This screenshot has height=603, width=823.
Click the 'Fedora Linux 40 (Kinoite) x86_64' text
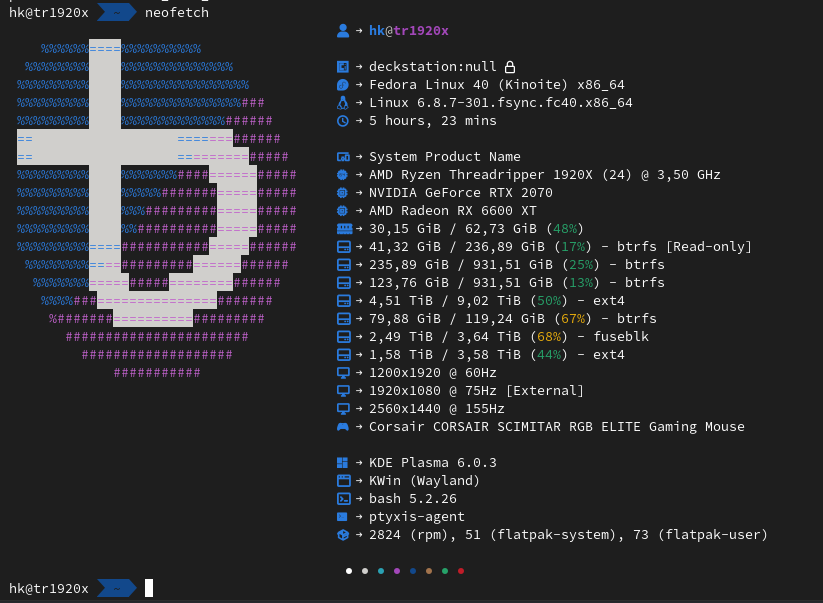coord(497,85)
